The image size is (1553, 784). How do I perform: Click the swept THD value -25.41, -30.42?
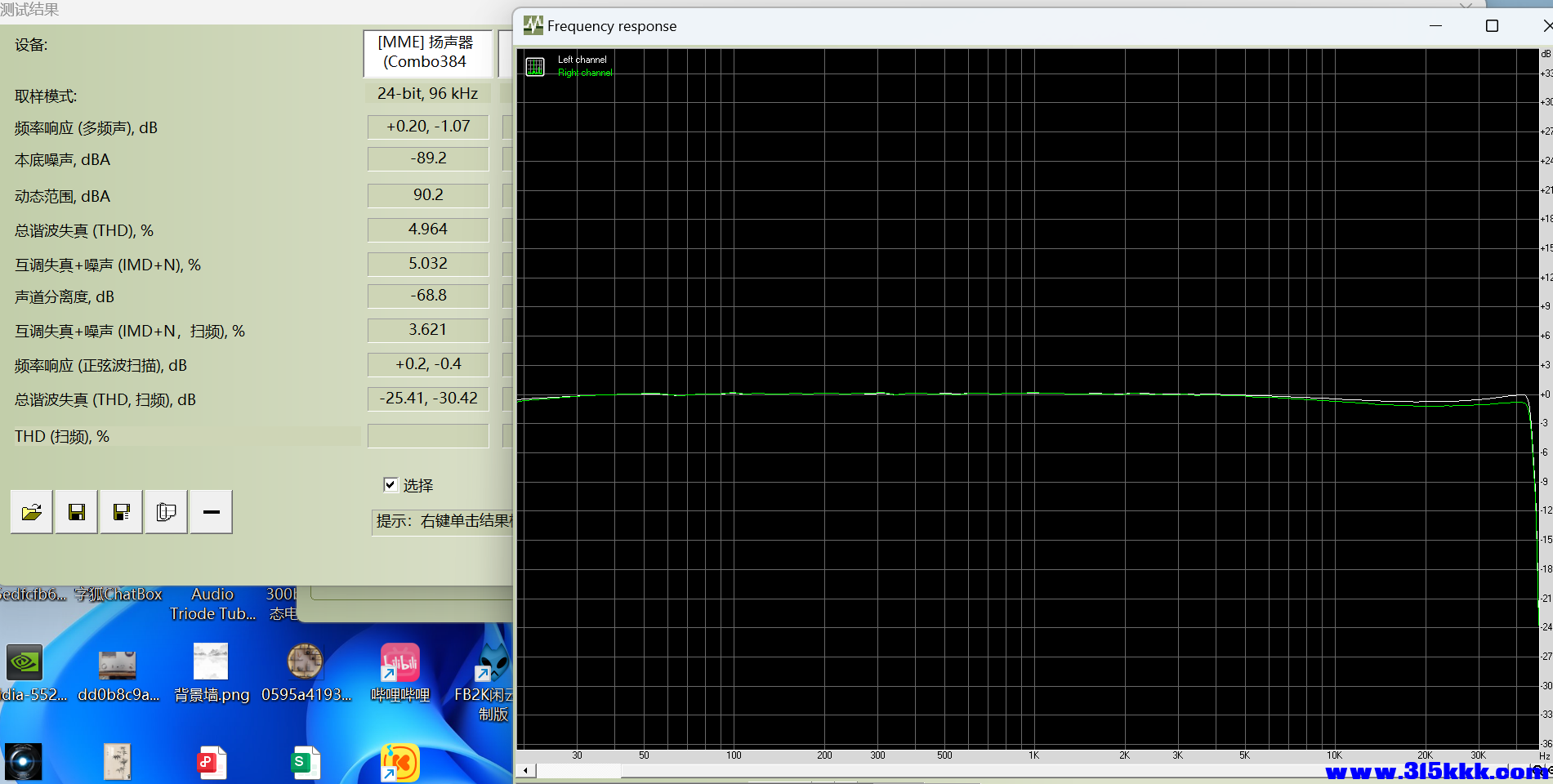pos(428,399)
